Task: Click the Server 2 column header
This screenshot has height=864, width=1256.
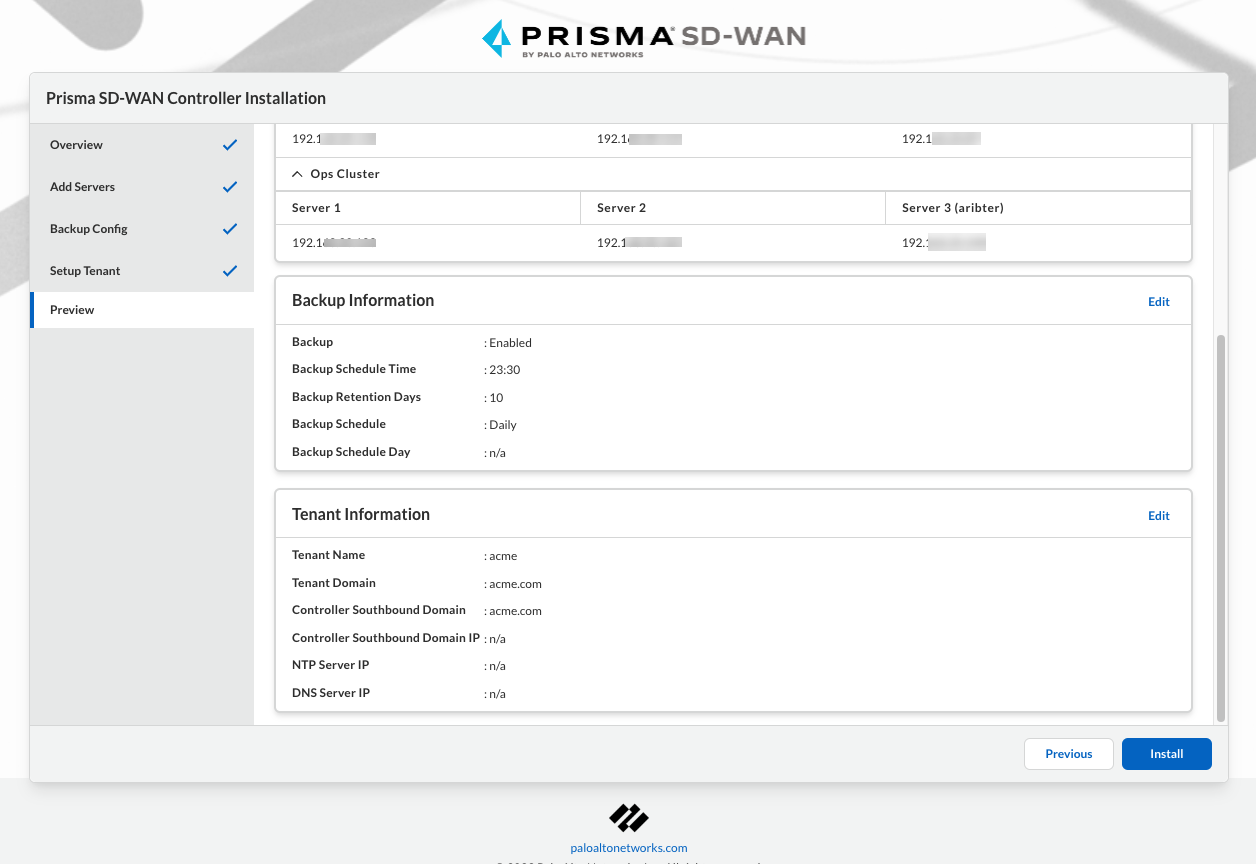Action: [733, 208]
